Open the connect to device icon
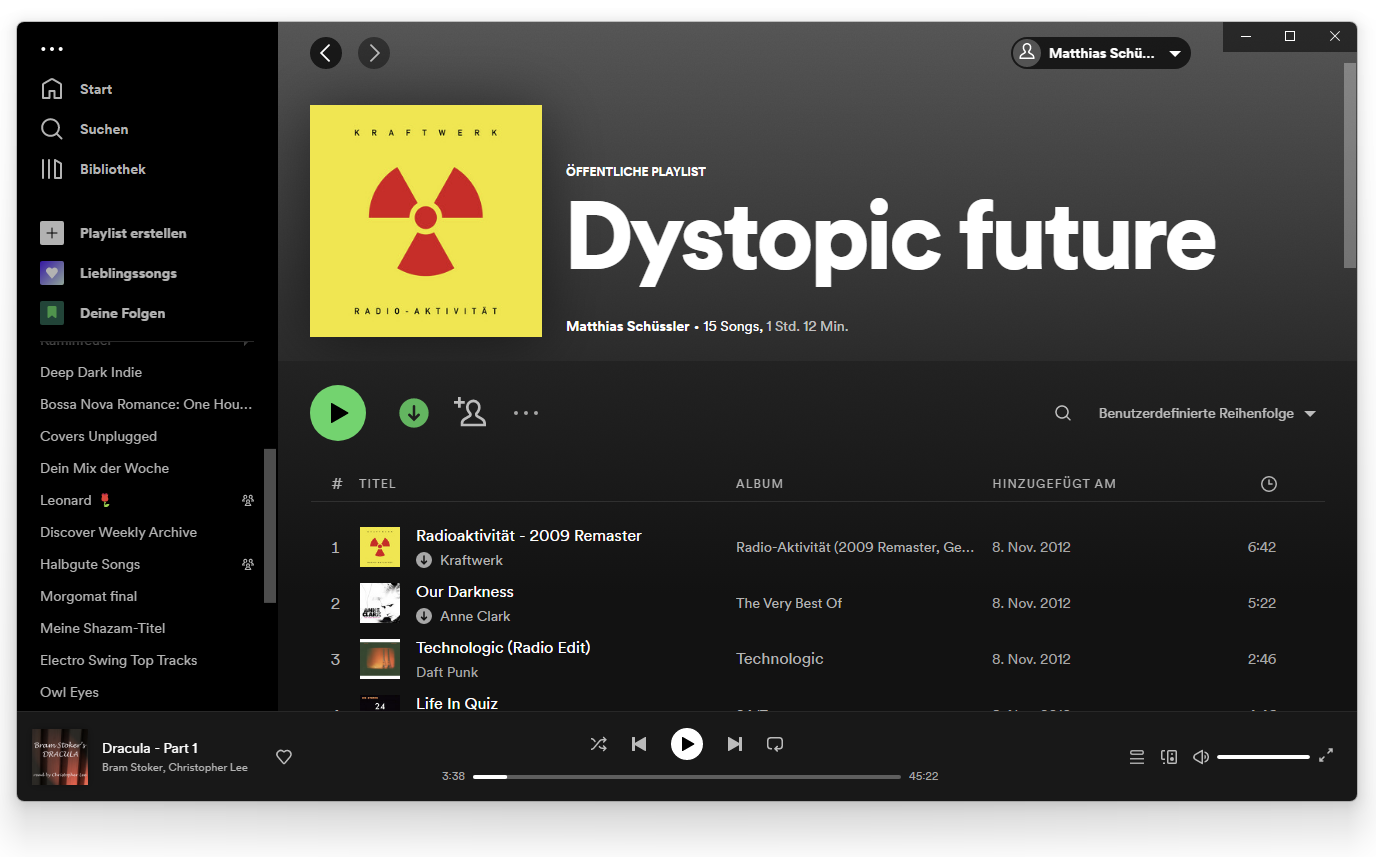Viewport: 1376px width, 857px height. pos(1168,757)
